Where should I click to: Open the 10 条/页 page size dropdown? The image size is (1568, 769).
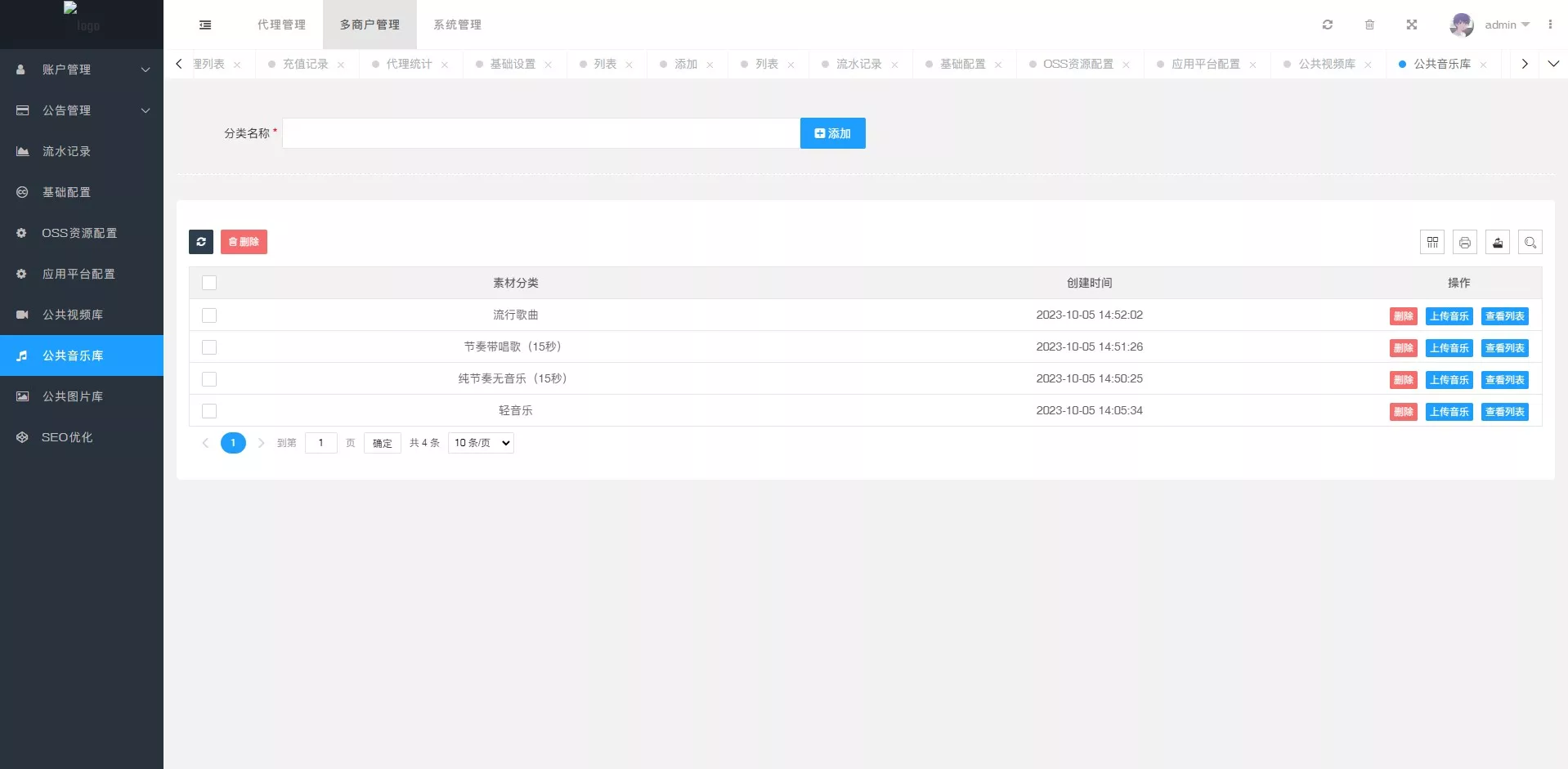click(481, 443)
